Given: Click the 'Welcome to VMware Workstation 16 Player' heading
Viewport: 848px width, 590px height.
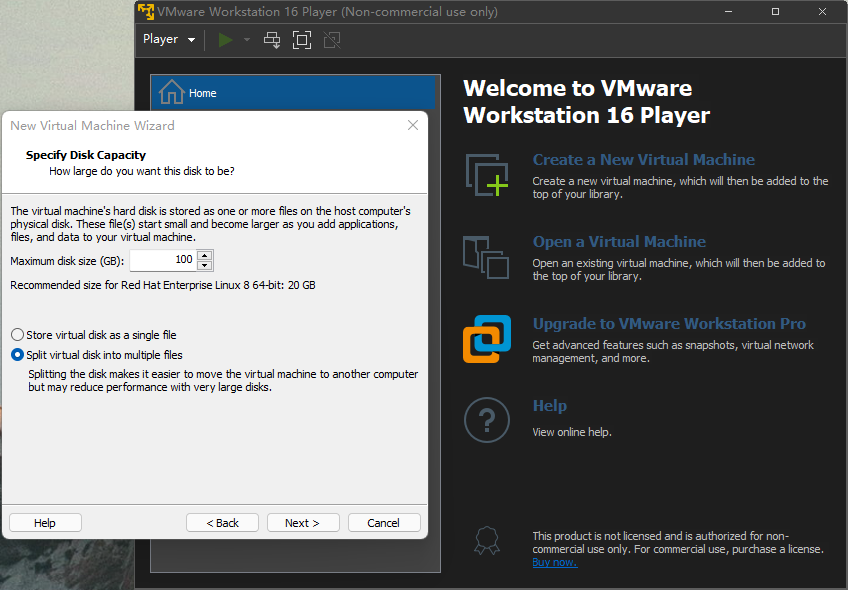Looking at the screenshot, I should pos(586,102).
